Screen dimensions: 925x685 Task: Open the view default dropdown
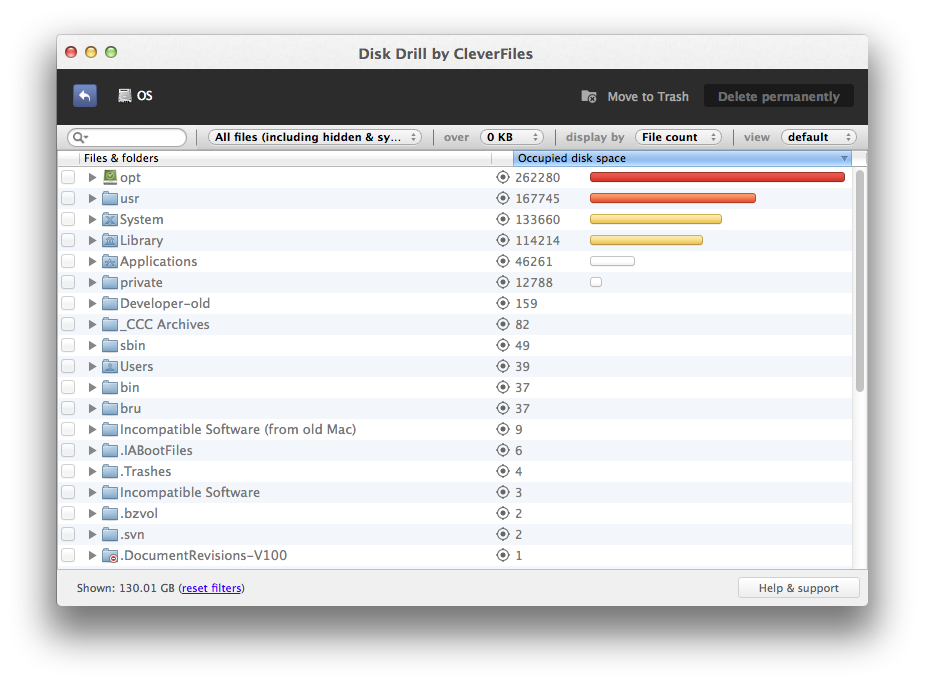[x=819, y=137]
